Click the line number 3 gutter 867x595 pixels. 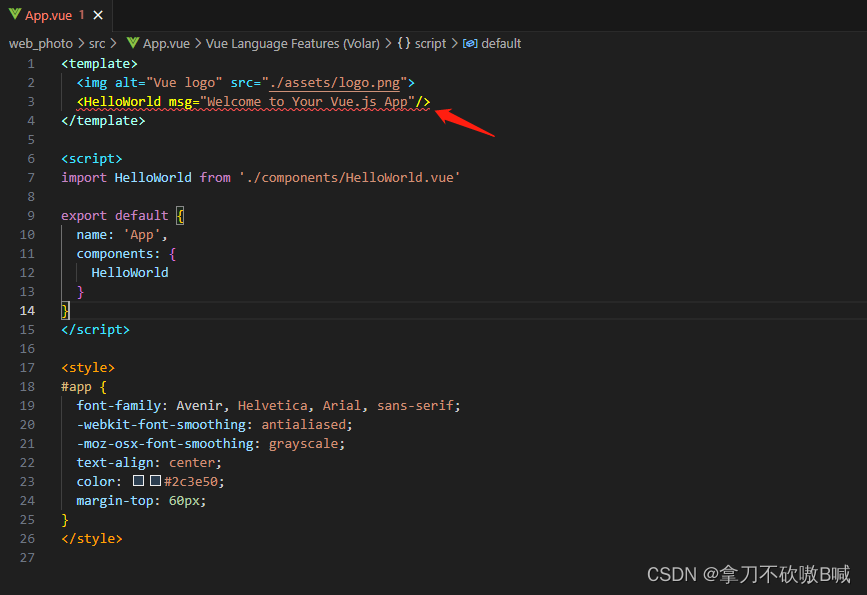pos(31,102)
